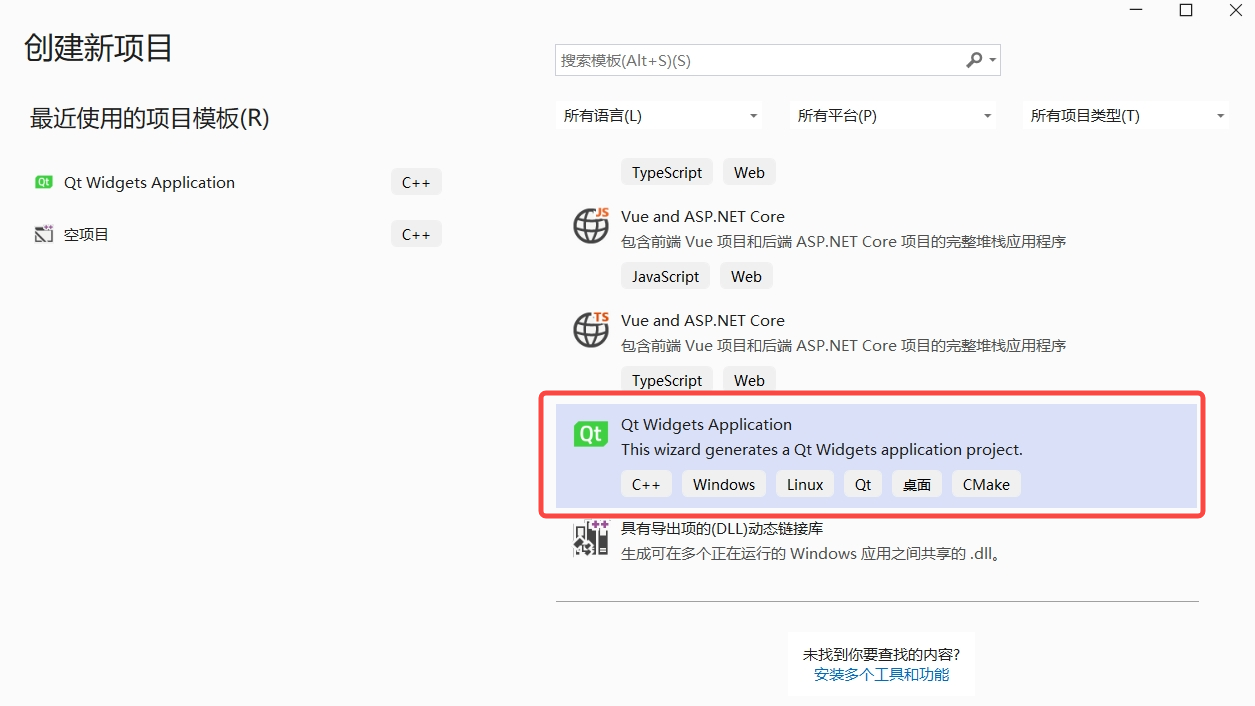1255x706 pixels.
Task: Select the Qt tag filter
Action: (862, 484)
